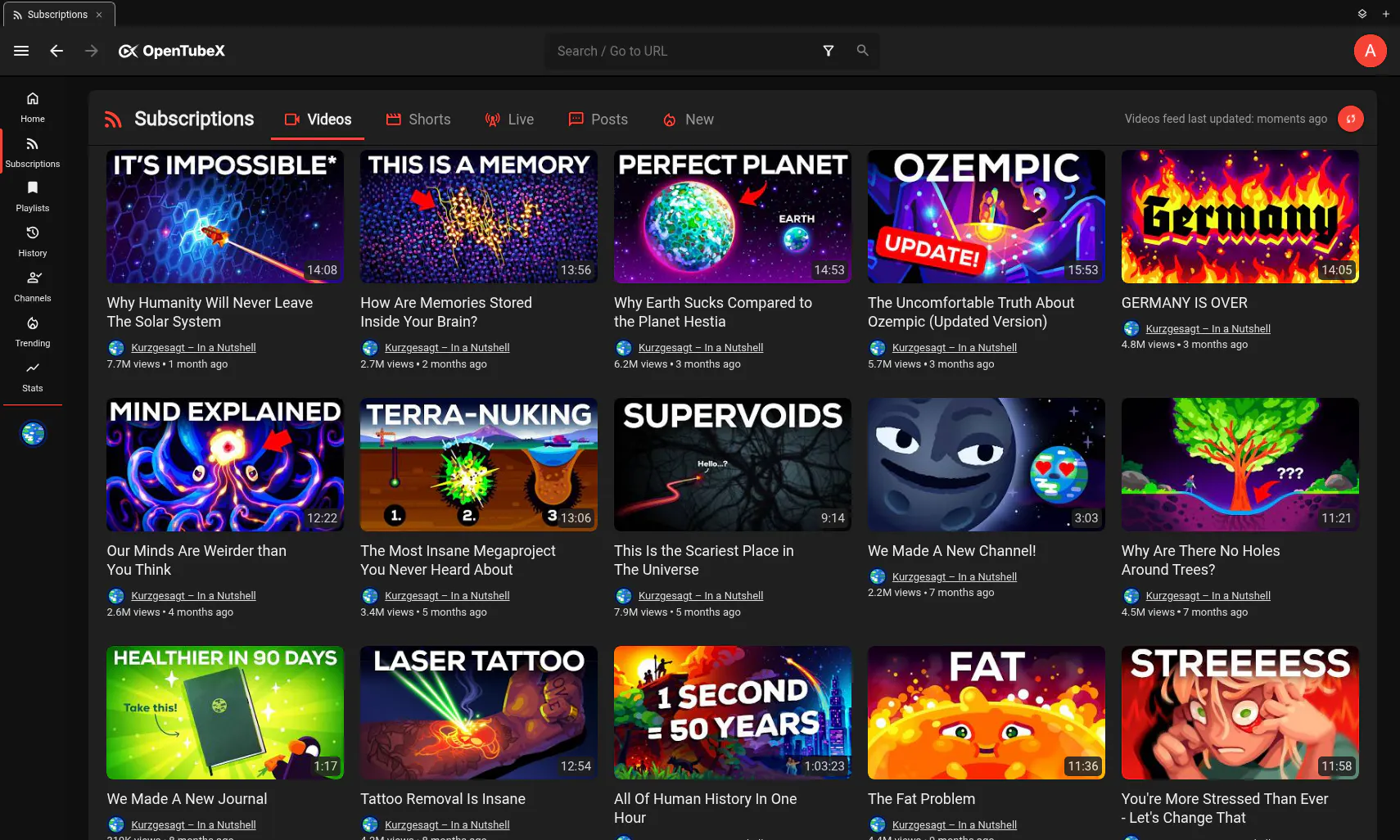Viewport: 1400px width, 840px height.
Task: Click channel avatar under 'We Made A New Journal'
Action: [x=116, y=824]
